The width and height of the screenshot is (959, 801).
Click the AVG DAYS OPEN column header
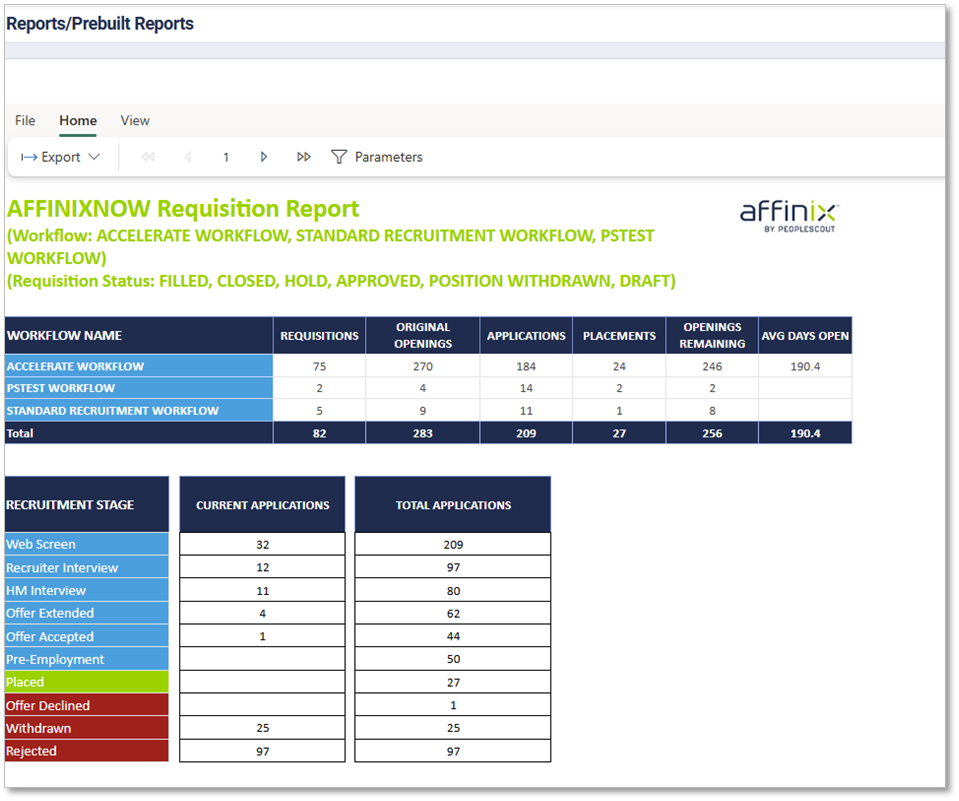(x=805, y=336)
